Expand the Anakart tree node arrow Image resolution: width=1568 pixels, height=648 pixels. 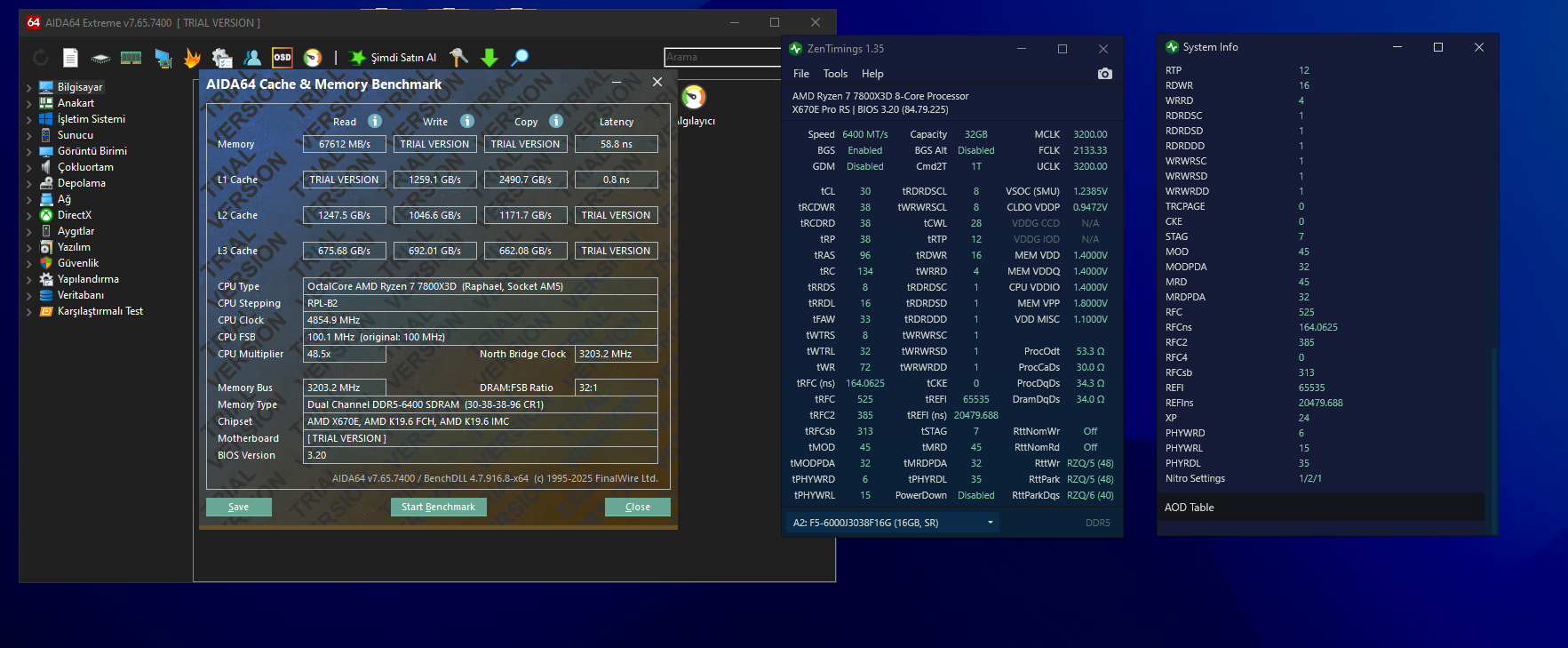tap(29, 104)
